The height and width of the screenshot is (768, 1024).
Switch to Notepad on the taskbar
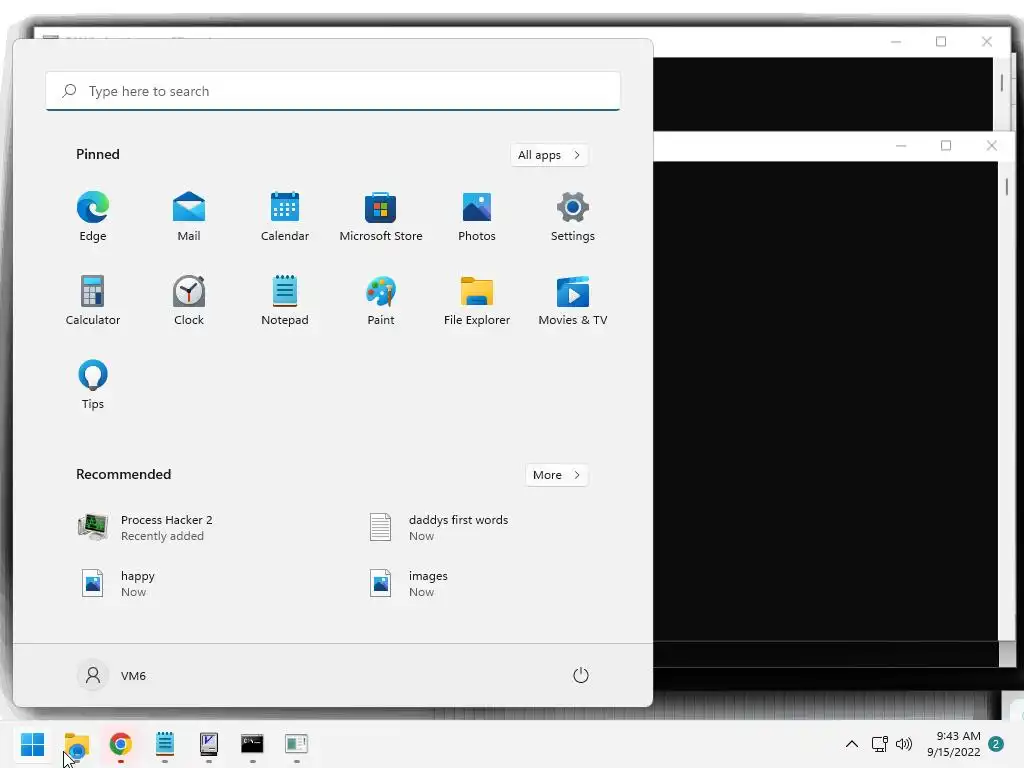point(165,744)
